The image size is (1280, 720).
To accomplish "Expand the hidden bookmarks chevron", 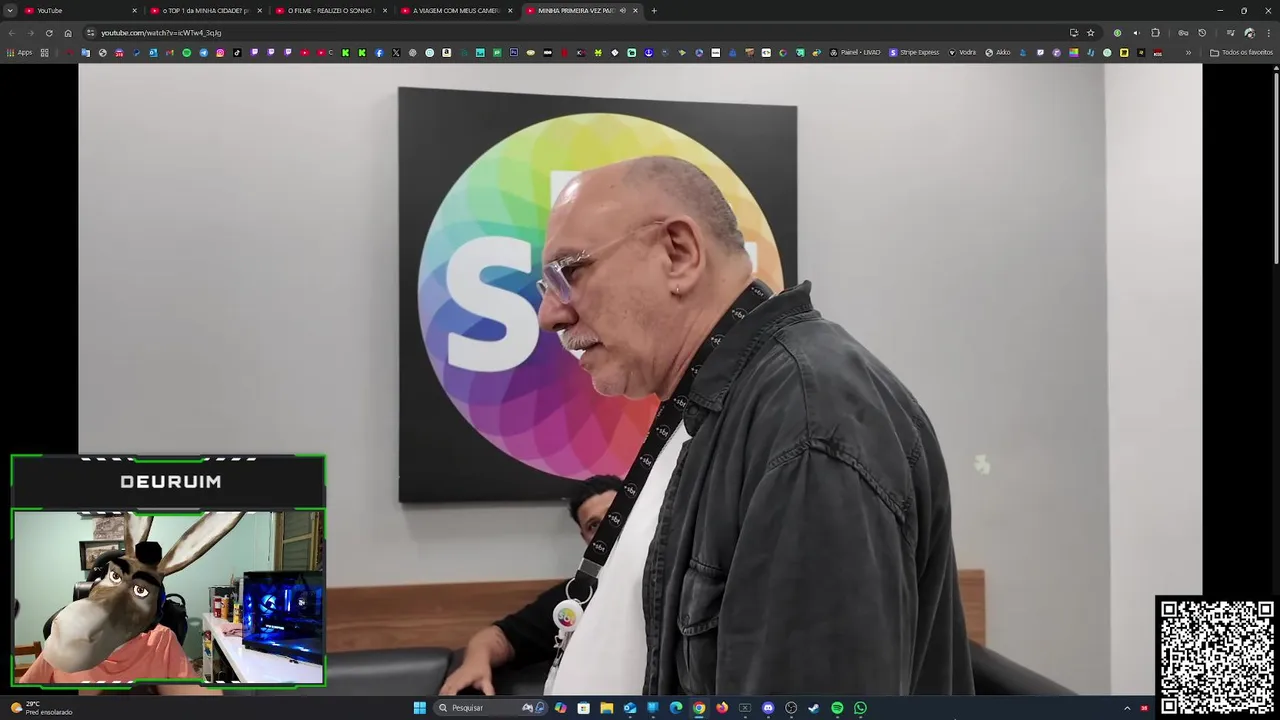I will [1188, 53].
